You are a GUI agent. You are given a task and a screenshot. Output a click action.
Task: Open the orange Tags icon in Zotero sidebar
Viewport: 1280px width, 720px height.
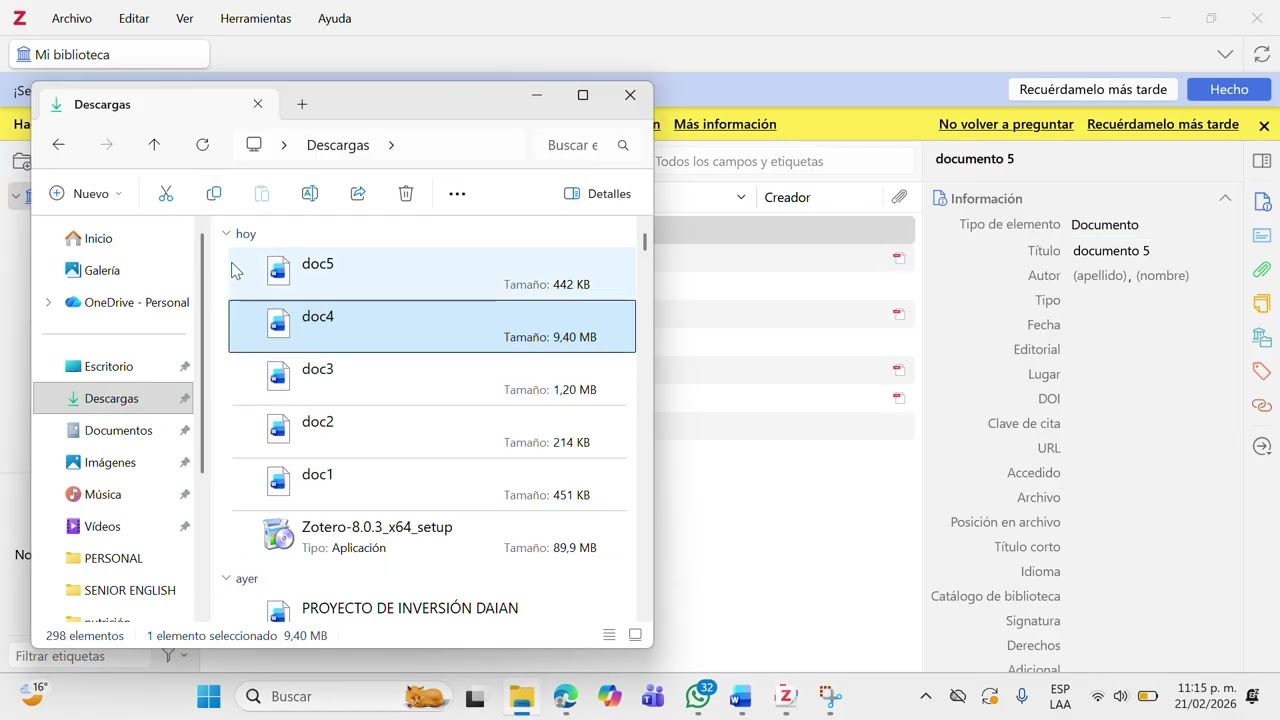pos(1262,371)
